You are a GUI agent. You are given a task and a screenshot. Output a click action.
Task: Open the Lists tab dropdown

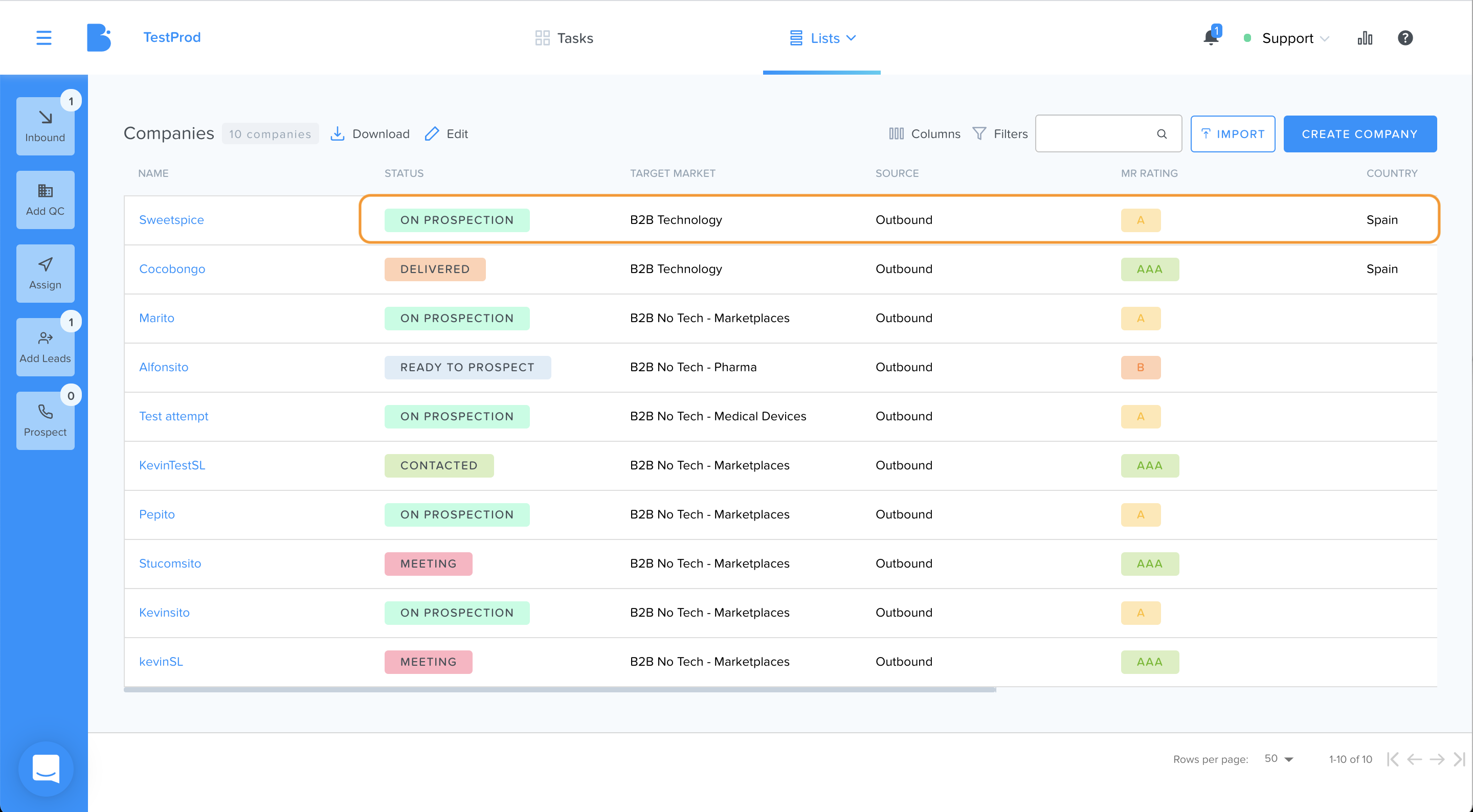click(822, 38)
